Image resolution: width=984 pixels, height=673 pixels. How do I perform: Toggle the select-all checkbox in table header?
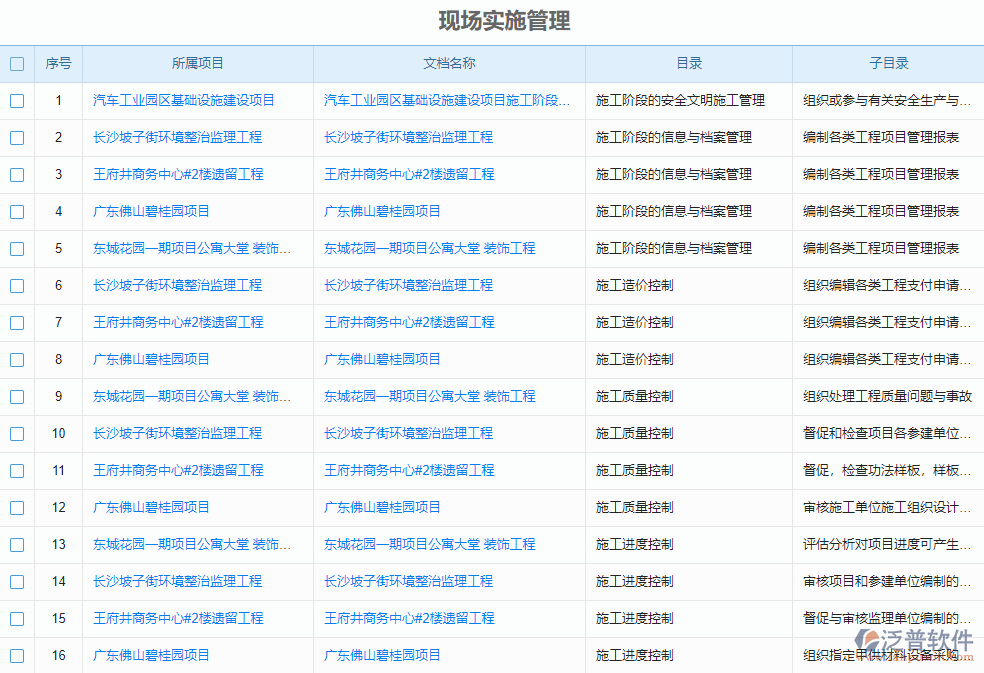point(17,63)
